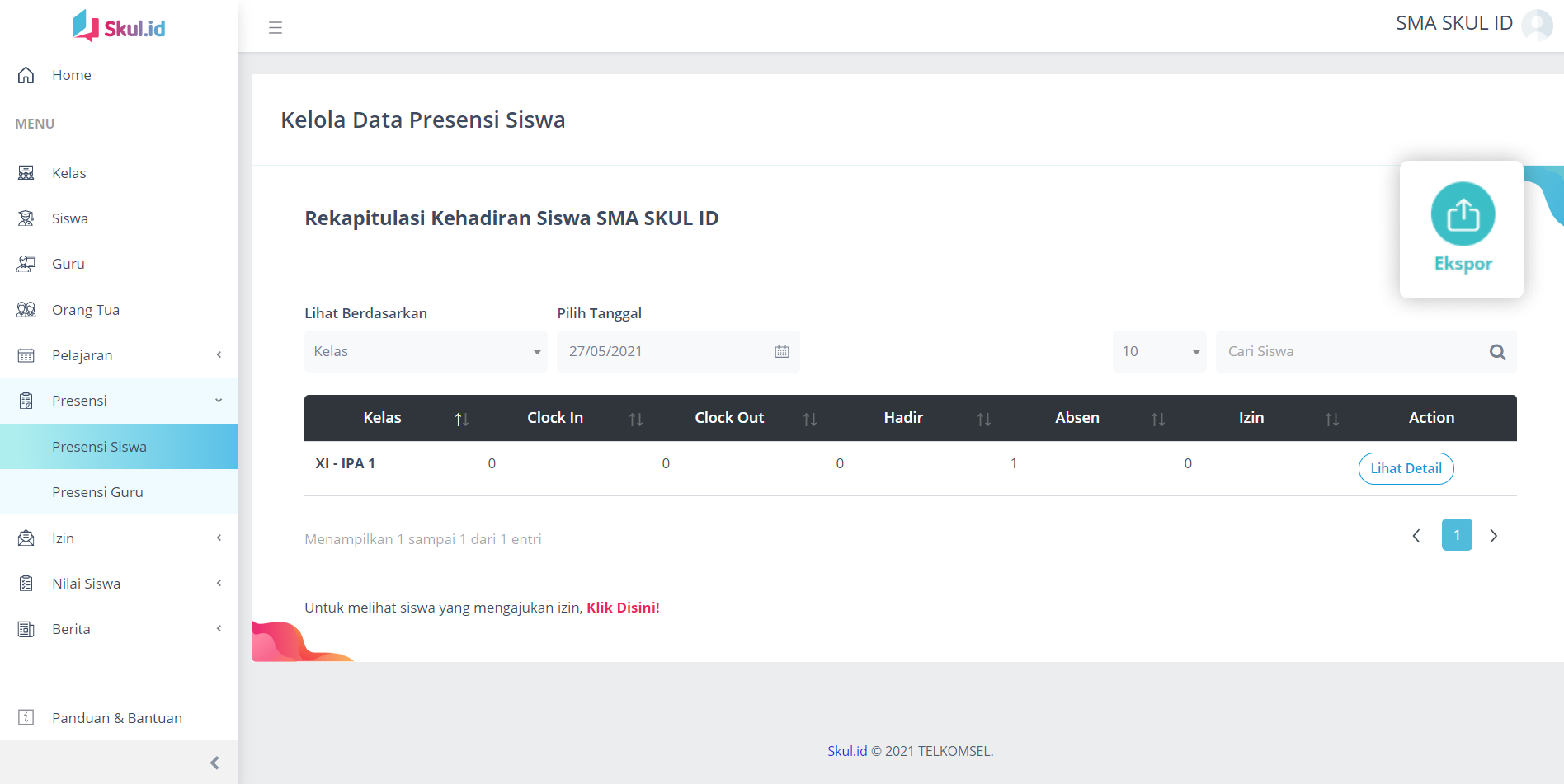
Task: Open the Skul.id footer link
Action: tap(847, 751)
